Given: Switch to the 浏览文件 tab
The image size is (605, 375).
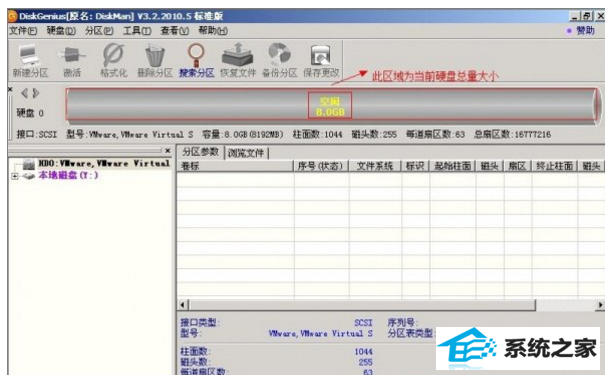Looking at the screenshot, I should [x=246, y=153].
